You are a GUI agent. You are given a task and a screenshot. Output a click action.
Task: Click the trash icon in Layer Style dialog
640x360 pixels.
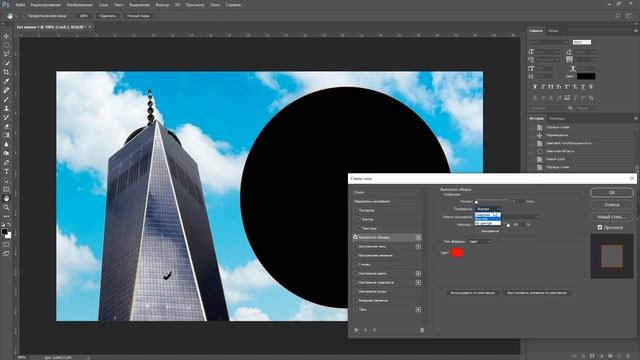click(422, 330)
